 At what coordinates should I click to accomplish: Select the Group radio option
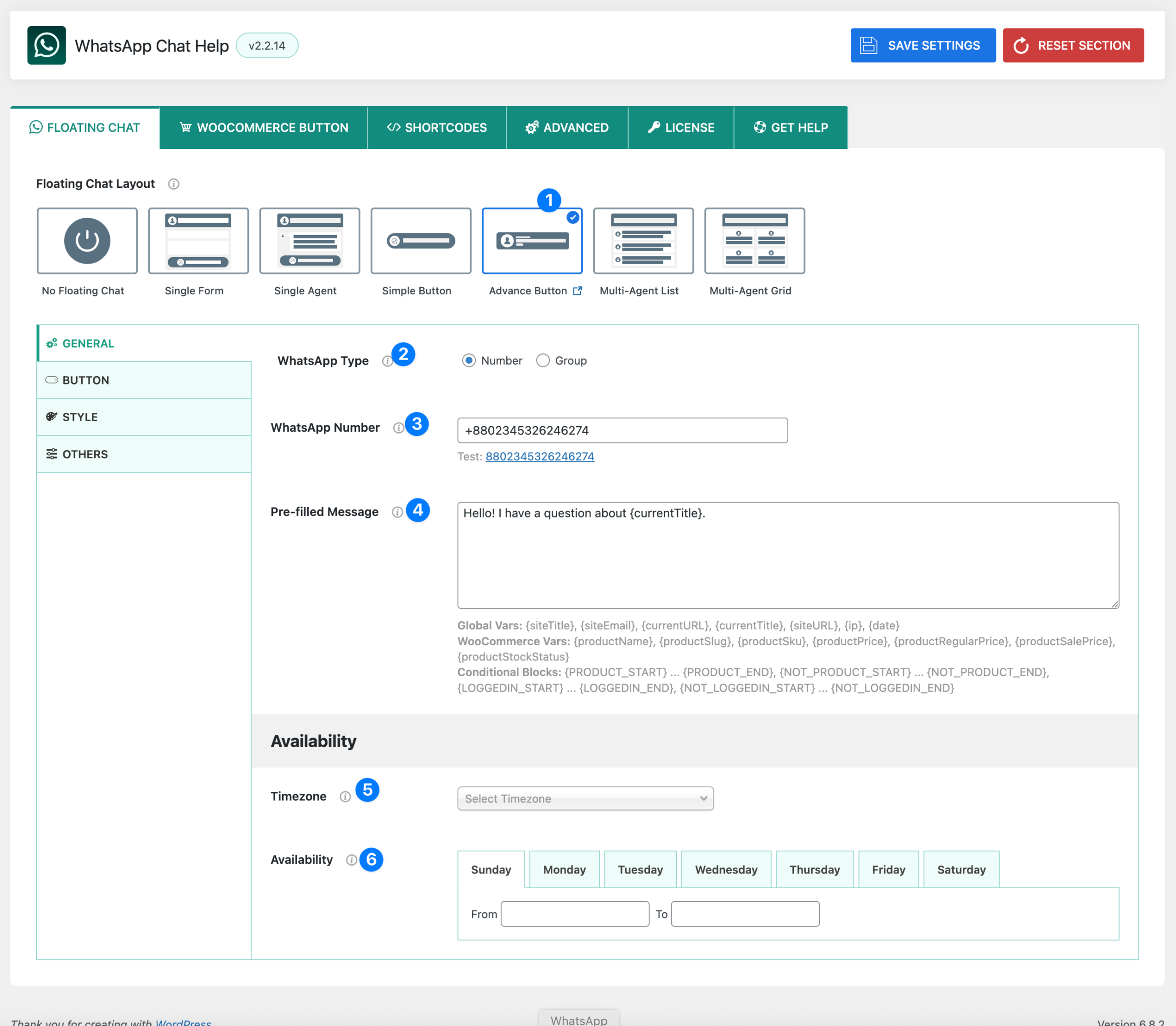[x=543, y=361]
